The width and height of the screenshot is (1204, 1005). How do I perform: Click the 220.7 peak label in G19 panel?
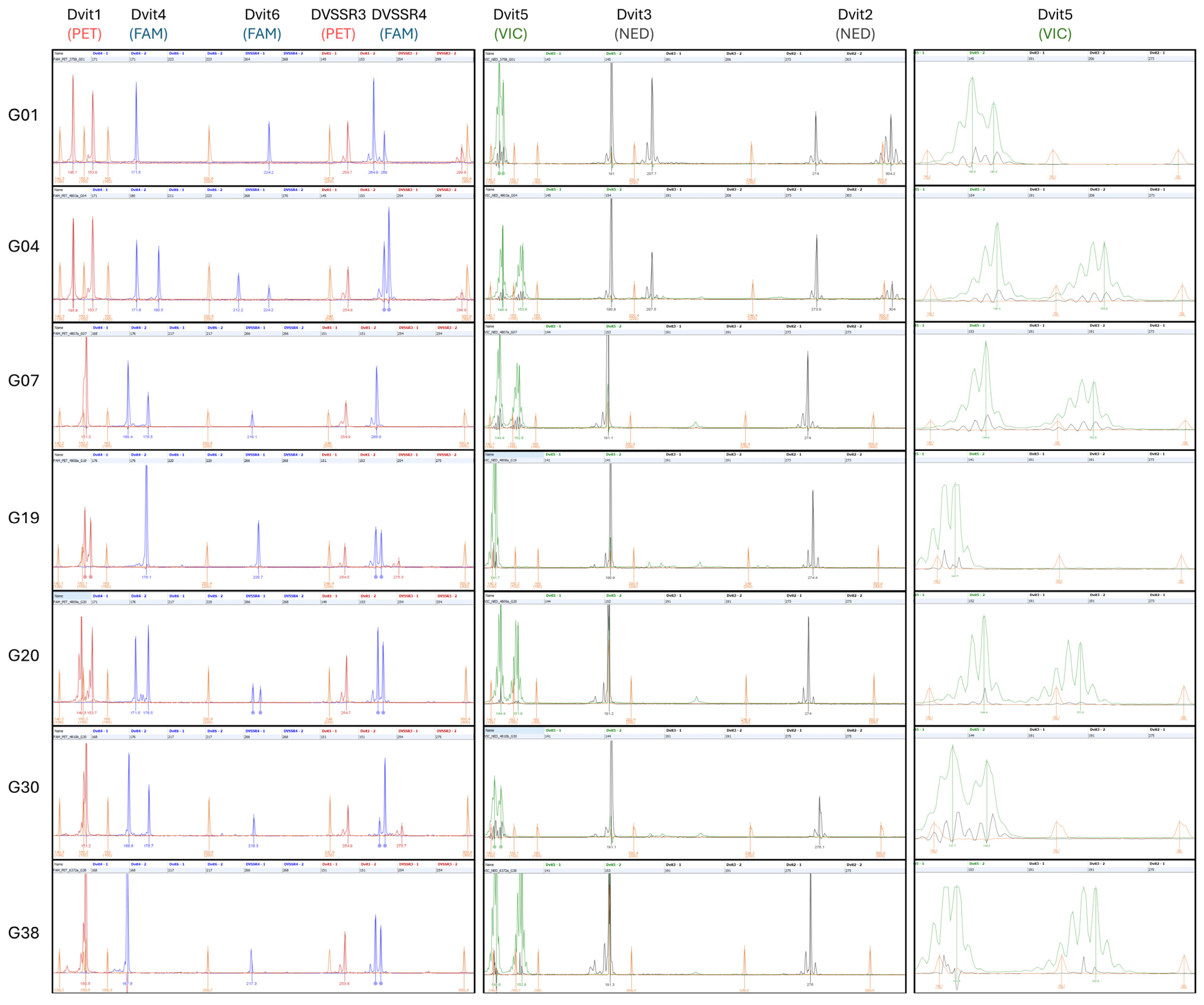tap(258, 577)
